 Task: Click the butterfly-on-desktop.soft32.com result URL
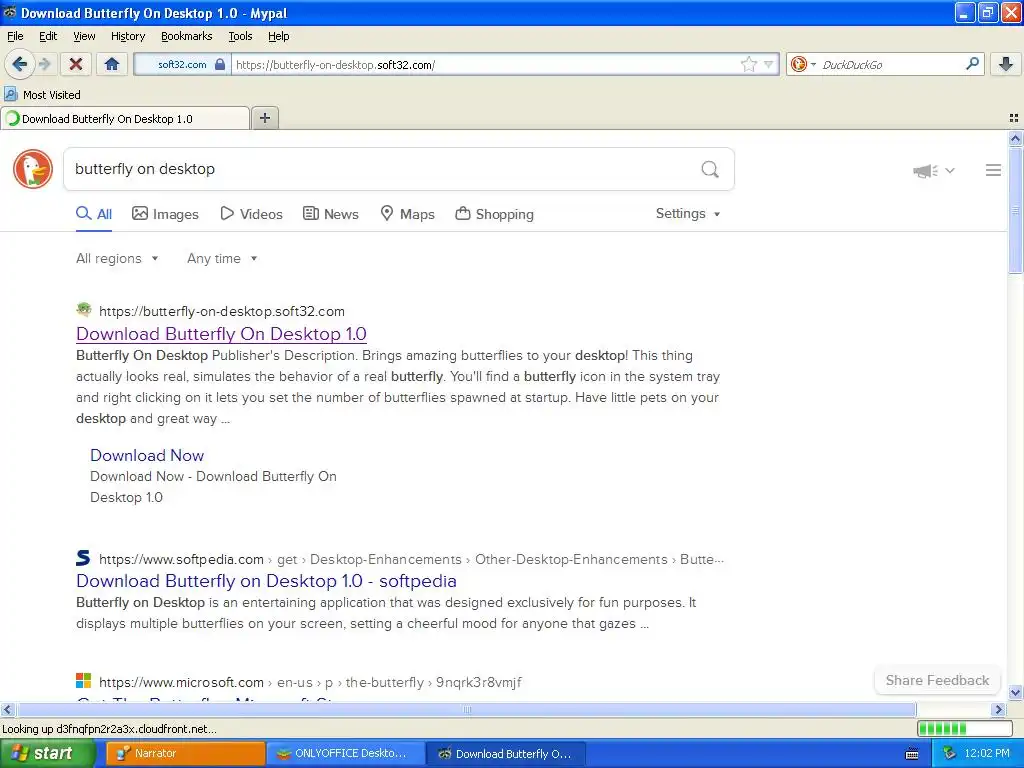pyautogui.click(x=222, y=312)
